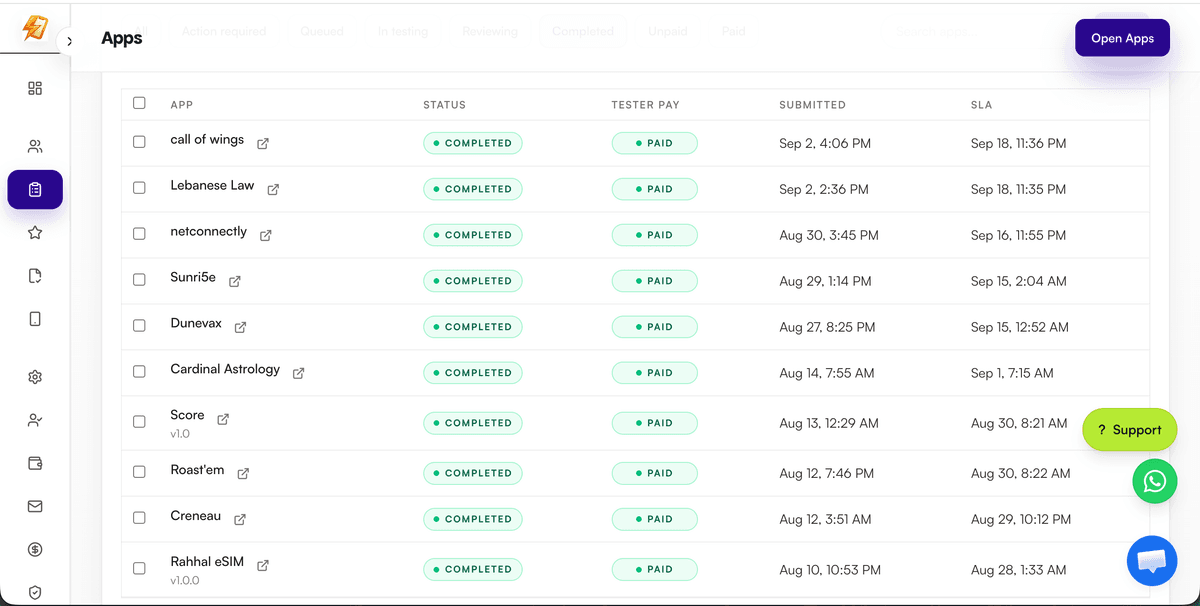Open external link for Roast'em

tap(243, 473)
